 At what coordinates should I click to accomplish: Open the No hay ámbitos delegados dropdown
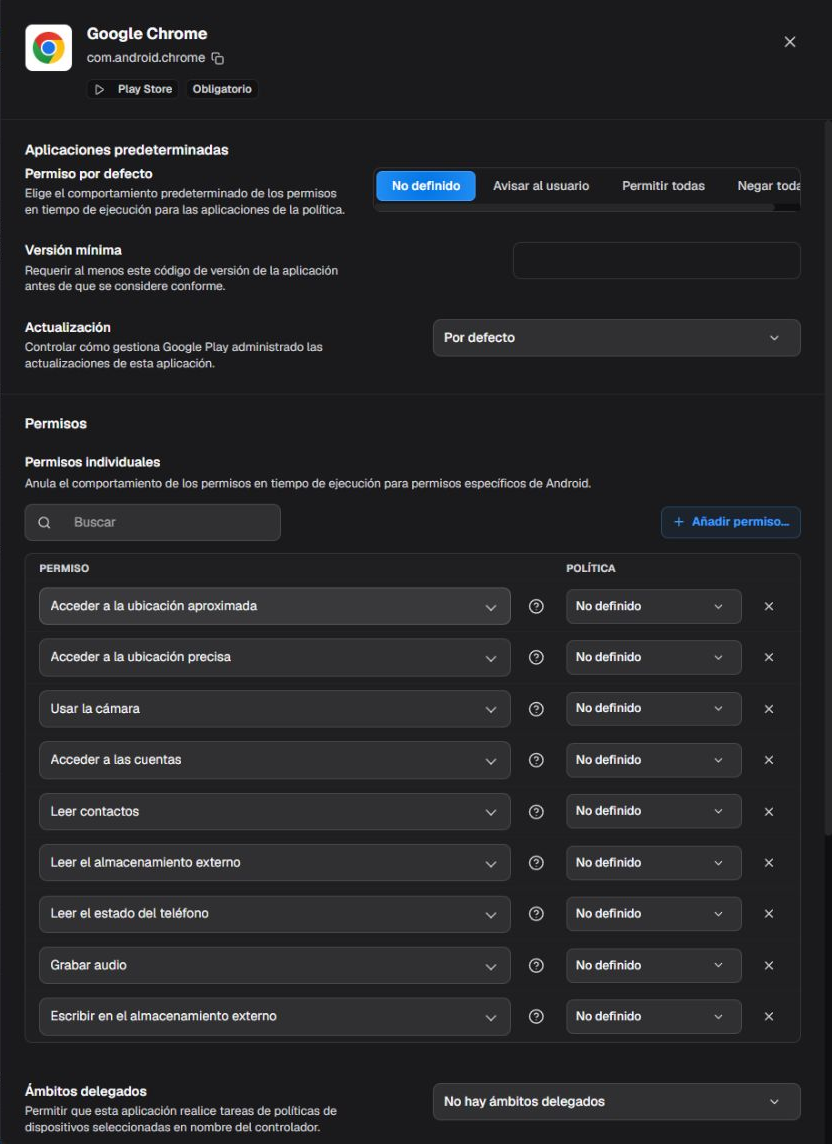617,1102
